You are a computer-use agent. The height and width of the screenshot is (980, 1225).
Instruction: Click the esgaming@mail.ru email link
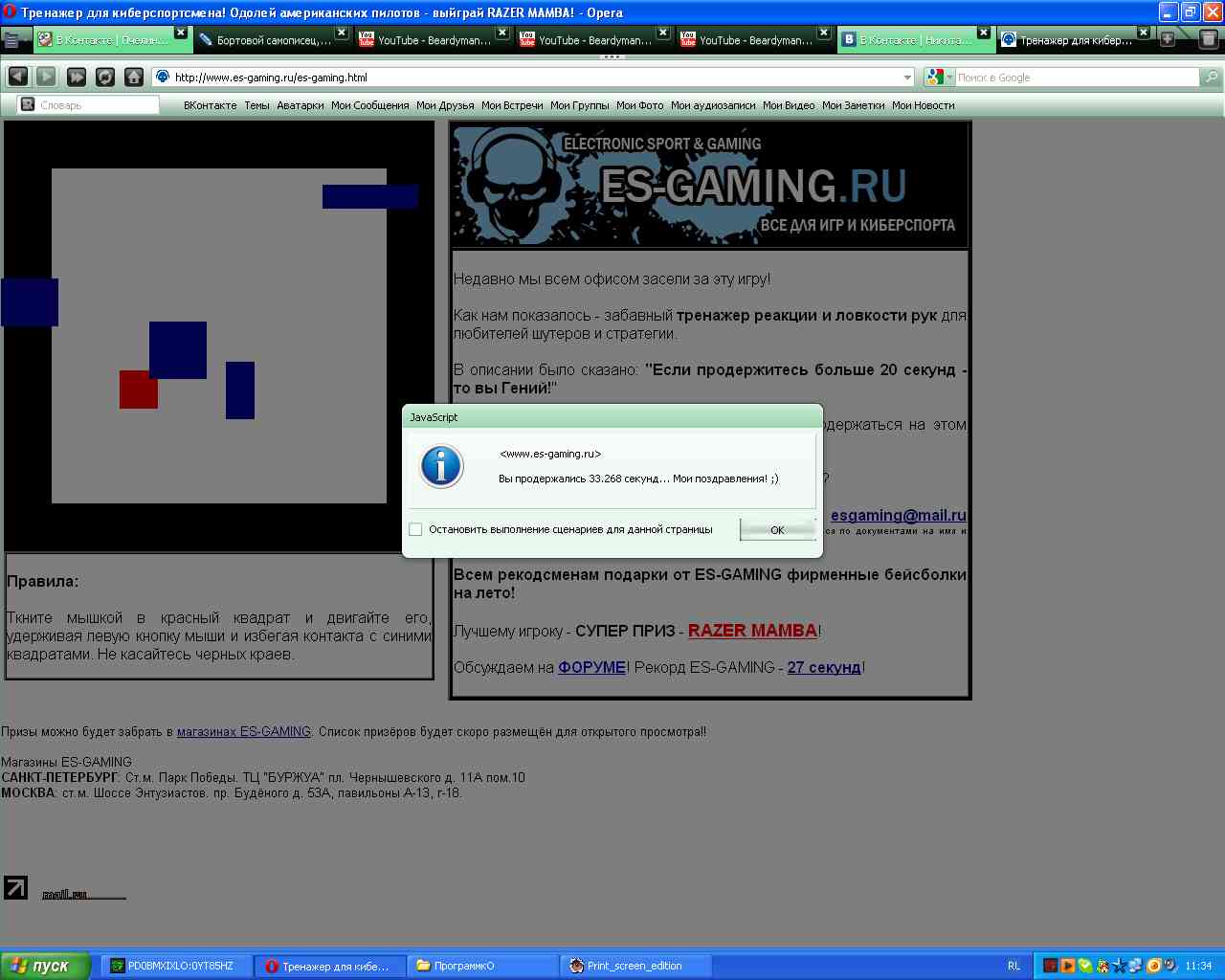tap(898, 515)
